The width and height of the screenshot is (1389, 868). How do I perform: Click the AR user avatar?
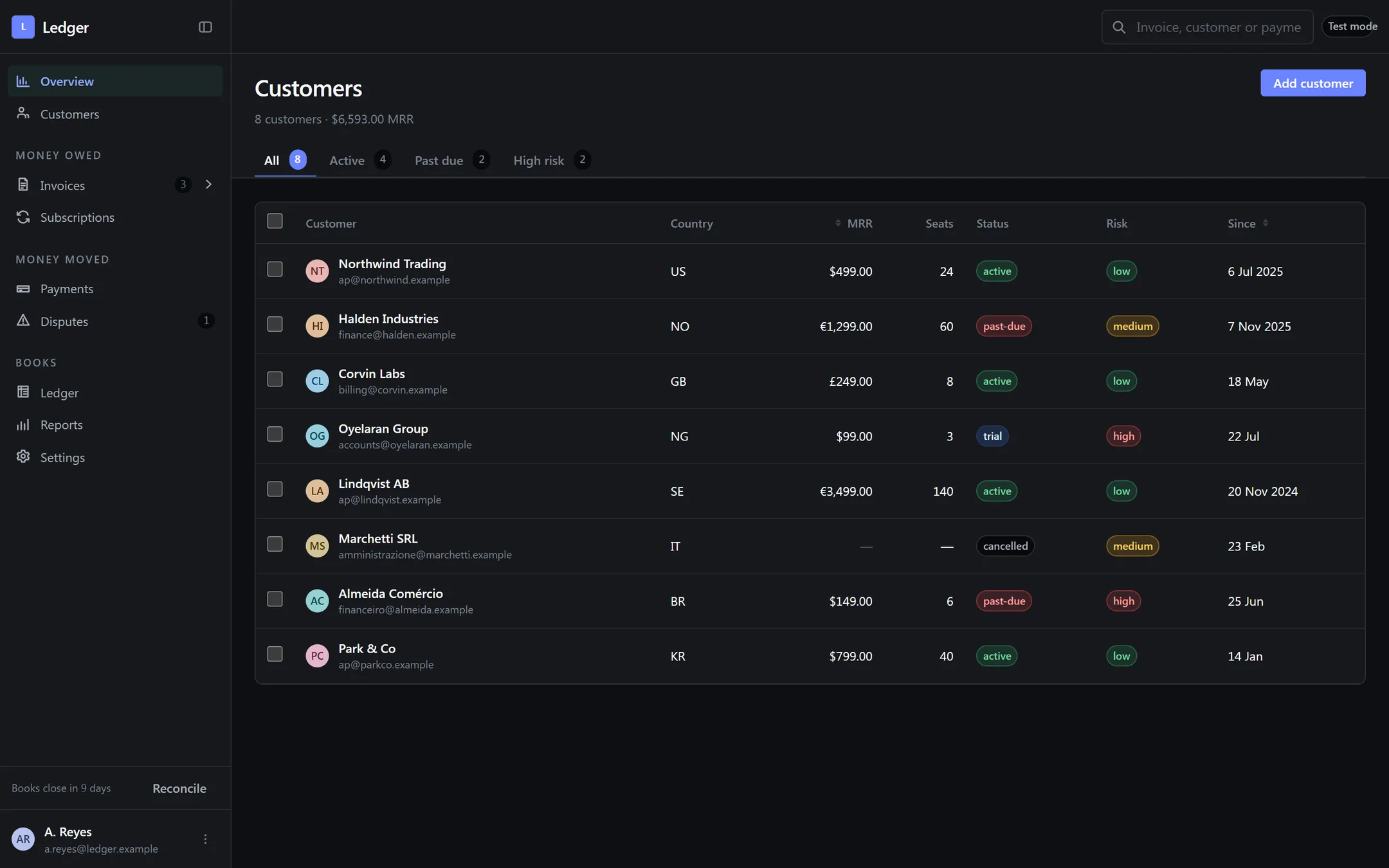point(23,839)
